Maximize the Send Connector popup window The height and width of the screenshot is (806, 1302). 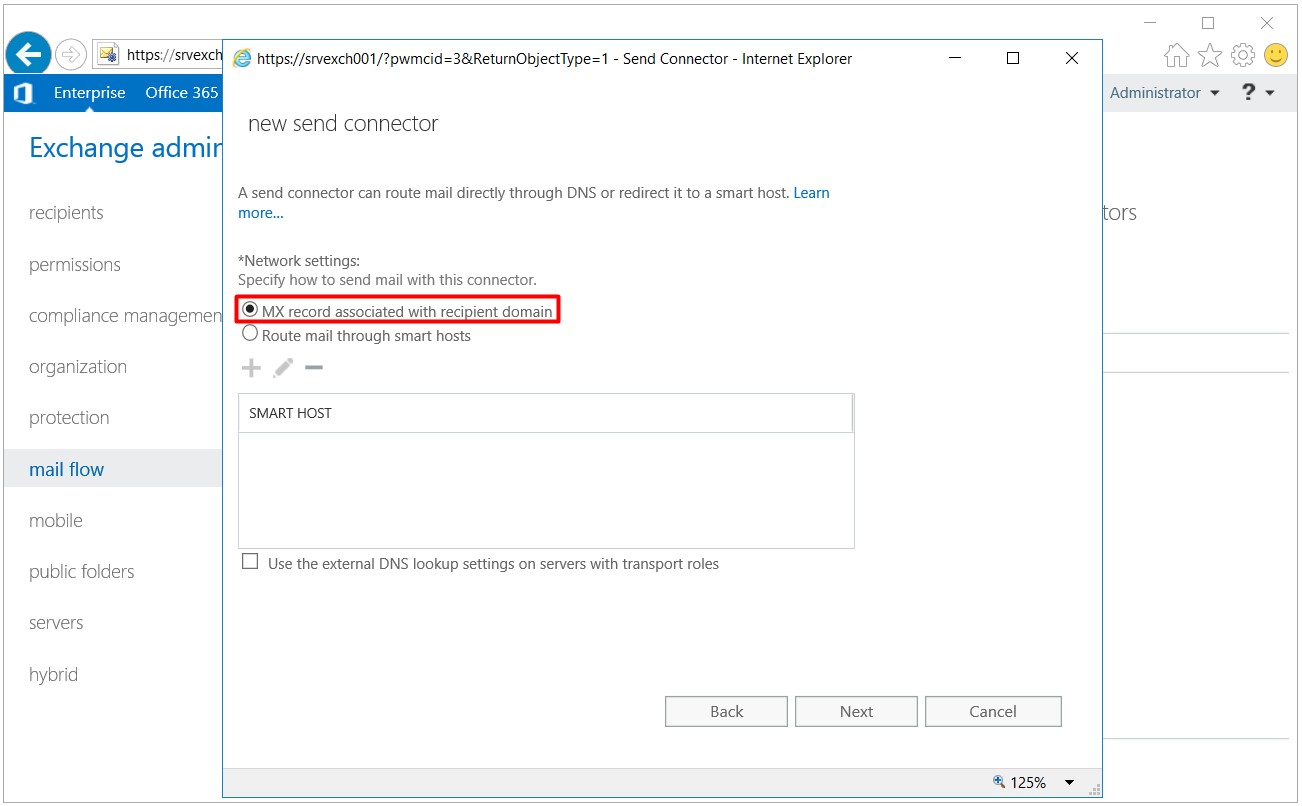(x=1013, y=59)
